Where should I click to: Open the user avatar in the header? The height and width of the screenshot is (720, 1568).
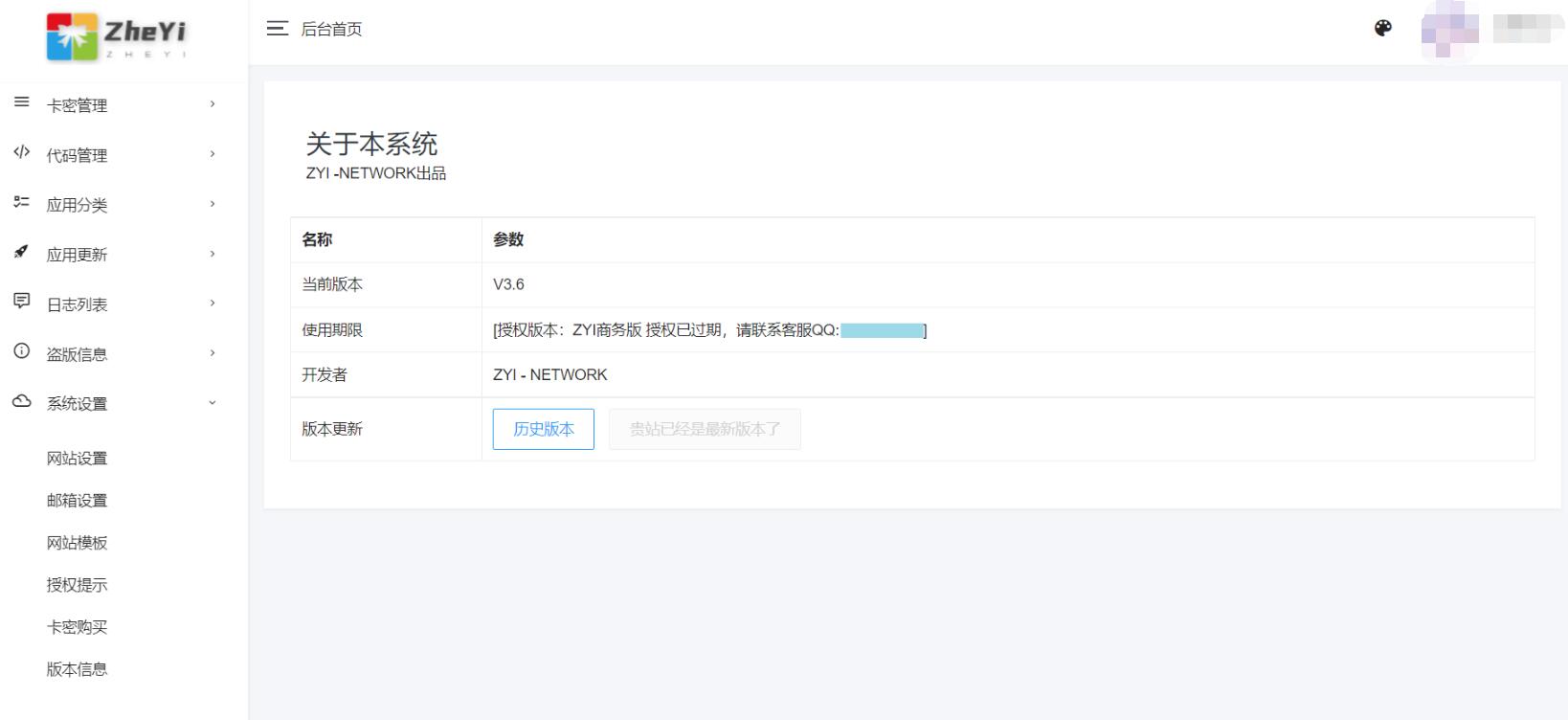pyautogui.click(x=1449, y=29)
